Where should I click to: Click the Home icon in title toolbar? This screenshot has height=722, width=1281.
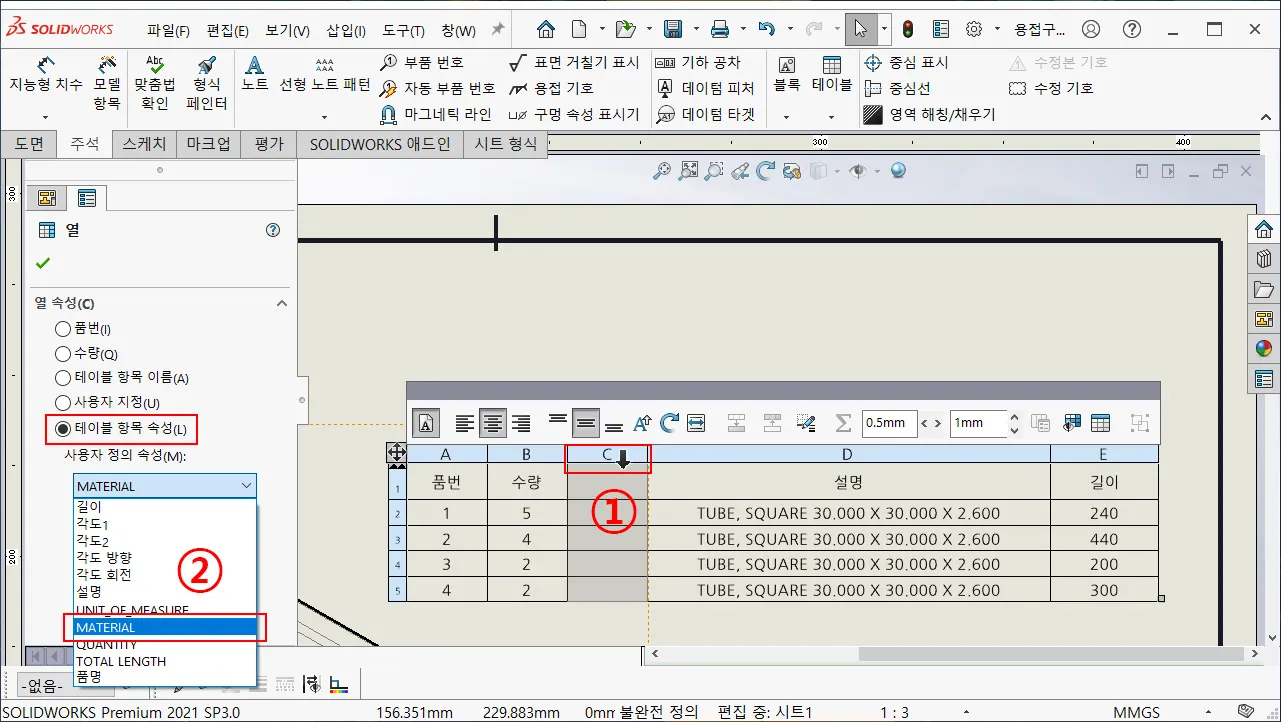tap(545, 29)
